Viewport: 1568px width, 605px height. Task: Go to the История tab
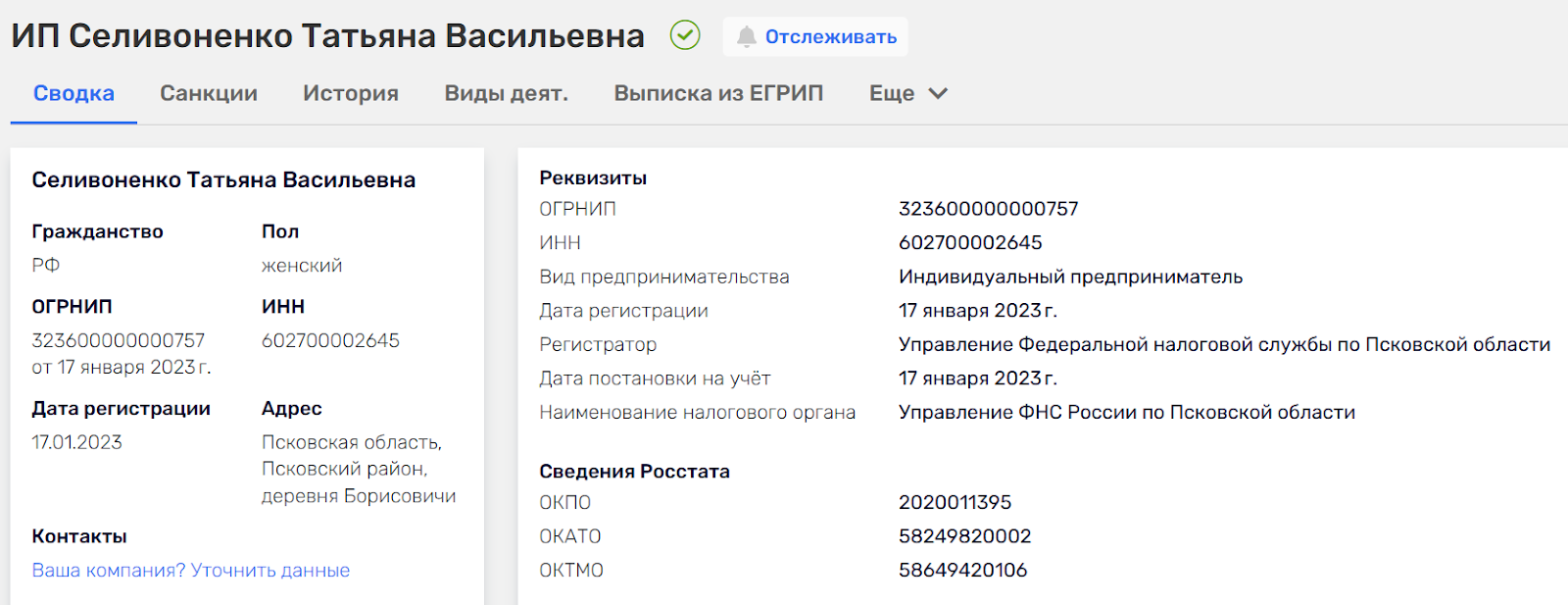[351, 93]
